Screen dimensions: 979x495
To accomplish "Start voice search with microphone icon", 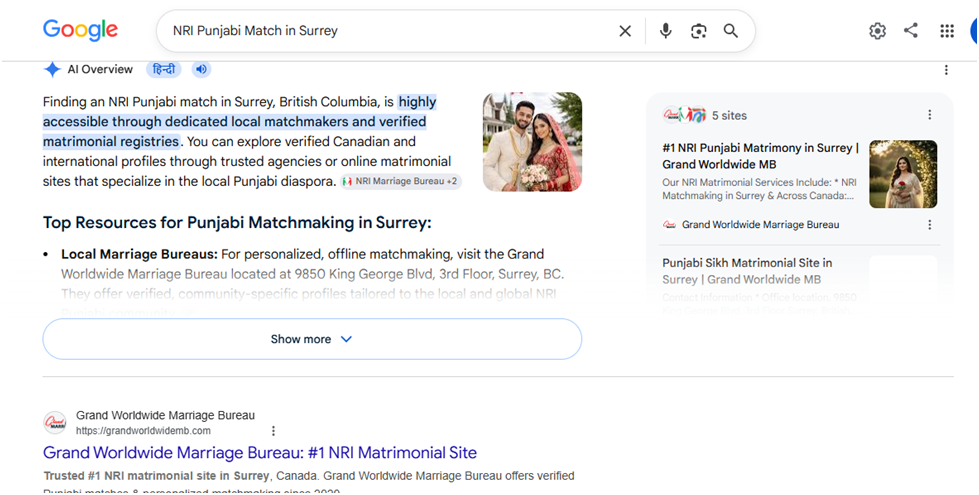I will pyautogui.click(x=666, y=31).
